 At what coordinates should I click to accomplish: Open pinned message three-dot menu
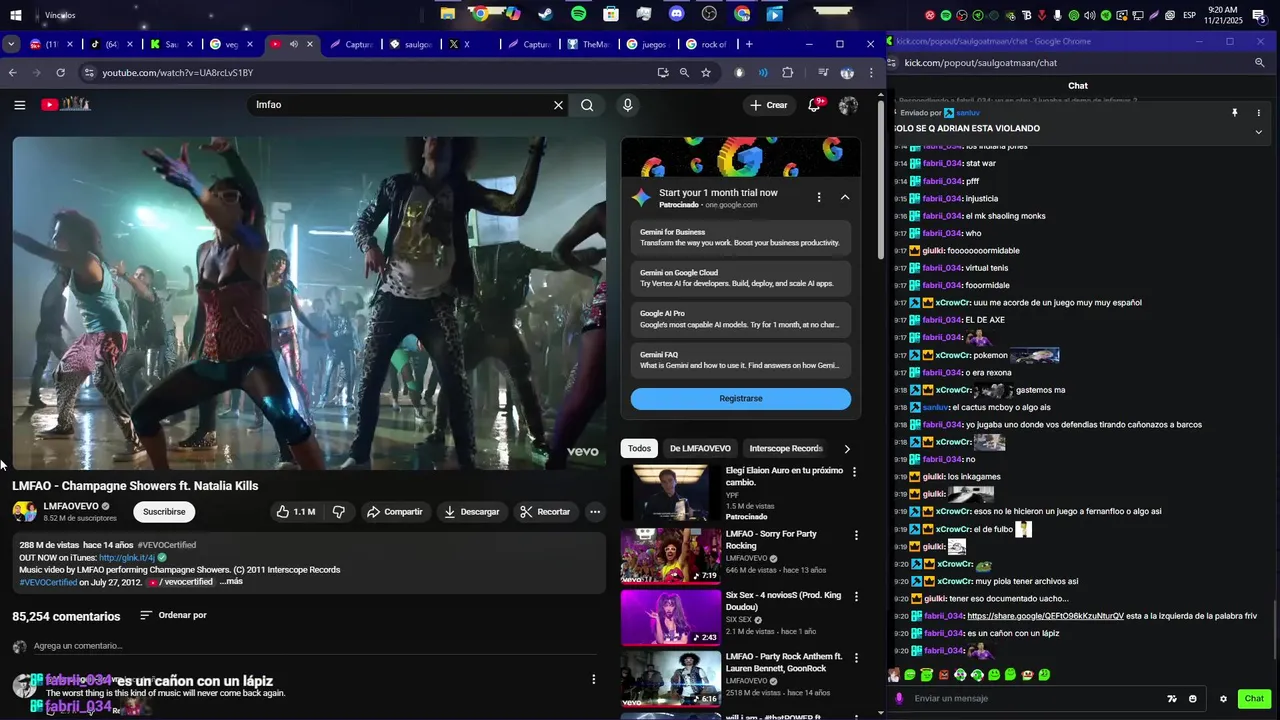pos(1259,113)
